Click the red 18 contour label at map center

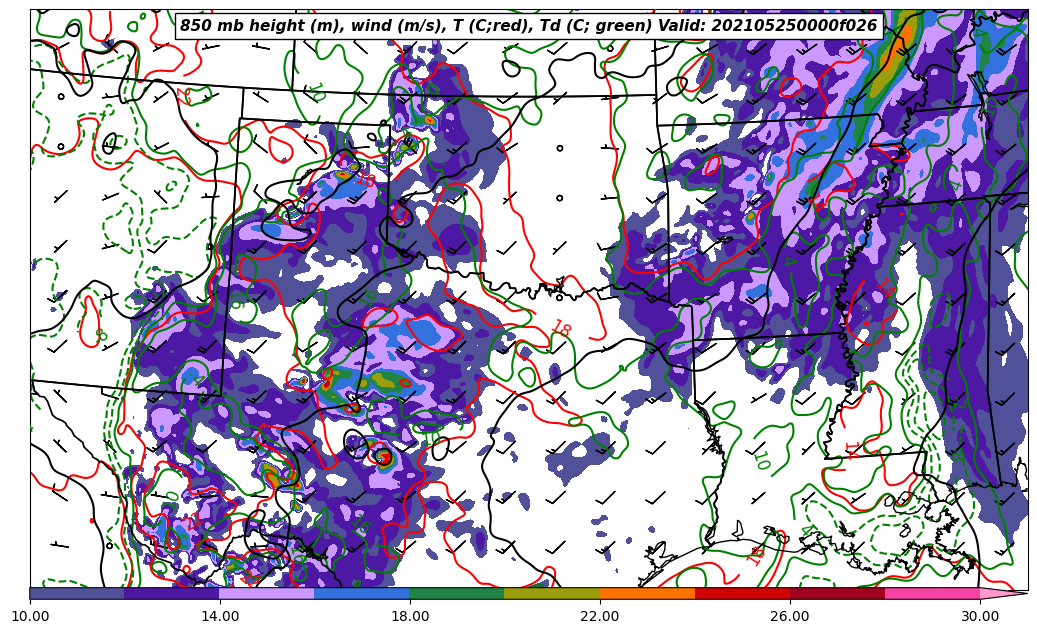click(560, 329)
